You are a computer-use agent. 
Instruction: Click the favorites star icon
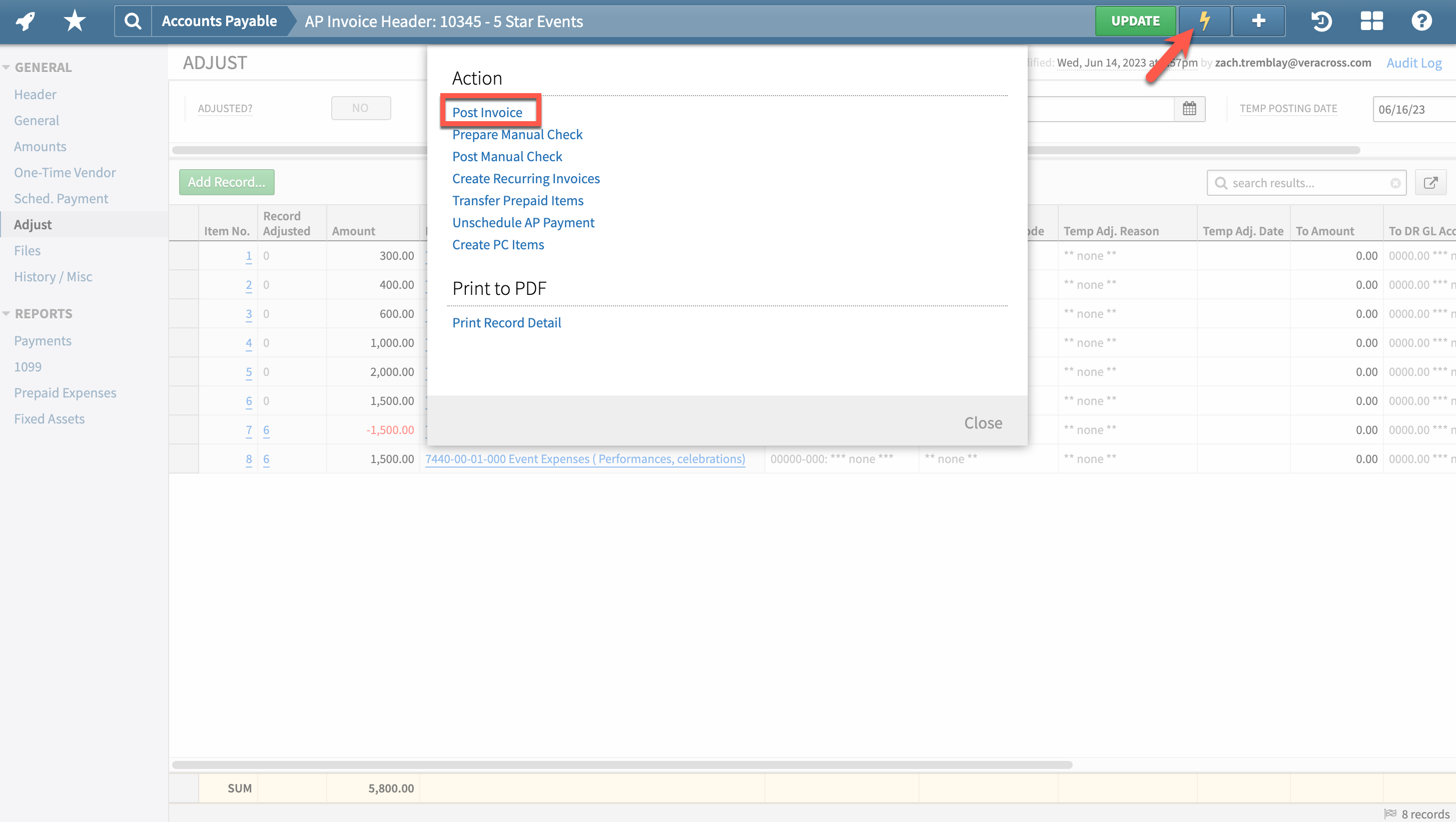pos(74,20)
